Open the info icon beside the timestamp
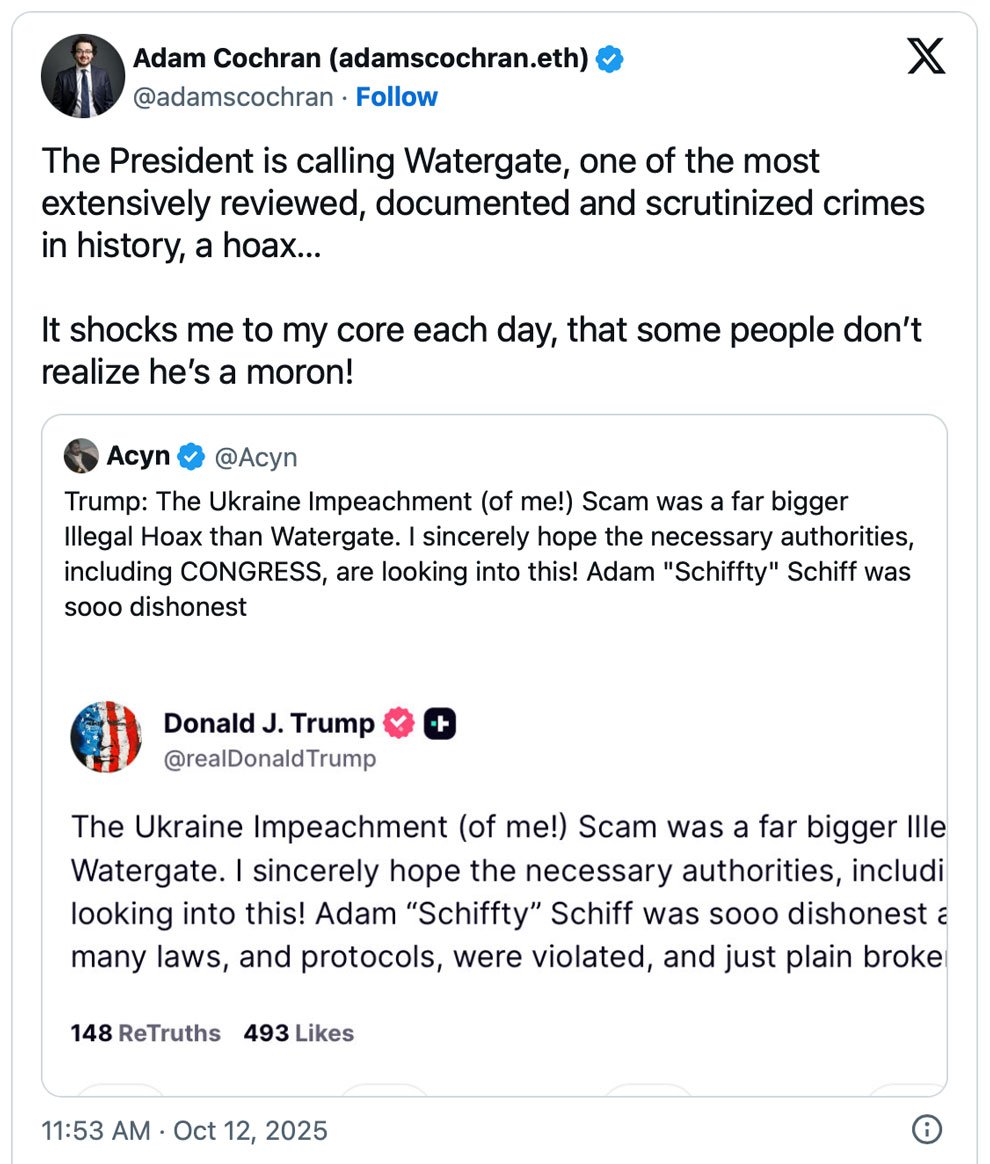Viewport: 990px width, 1164px height. click(x=927, y=1130)
